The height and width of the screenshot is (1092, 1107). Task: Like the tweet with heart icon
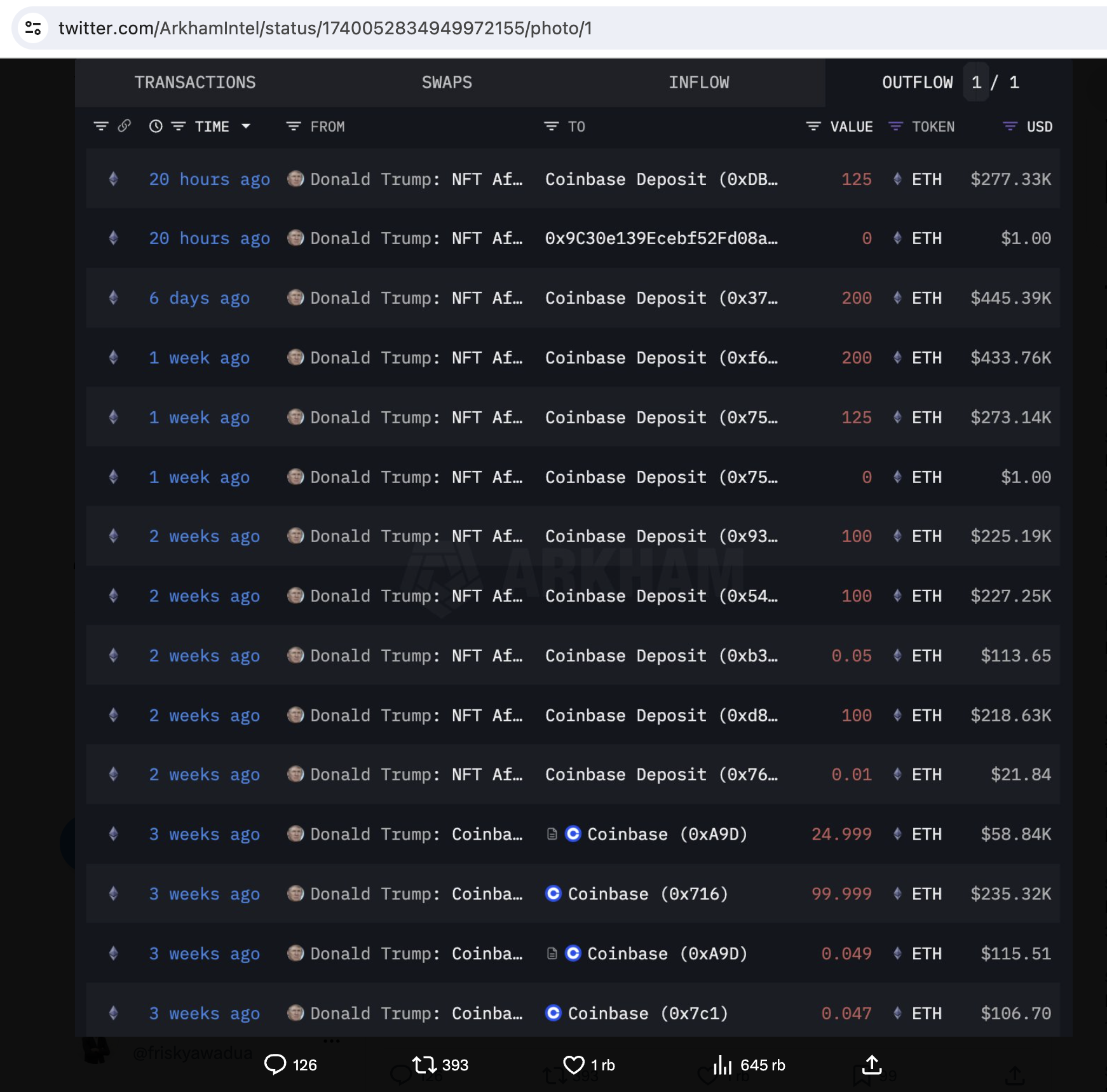(574, 1065)
